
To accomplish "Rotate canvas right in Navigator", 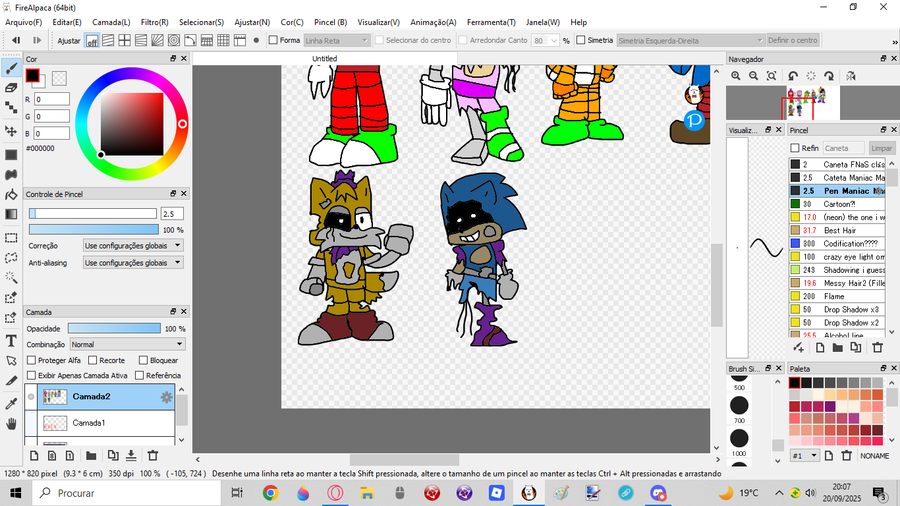I will 829,76.
